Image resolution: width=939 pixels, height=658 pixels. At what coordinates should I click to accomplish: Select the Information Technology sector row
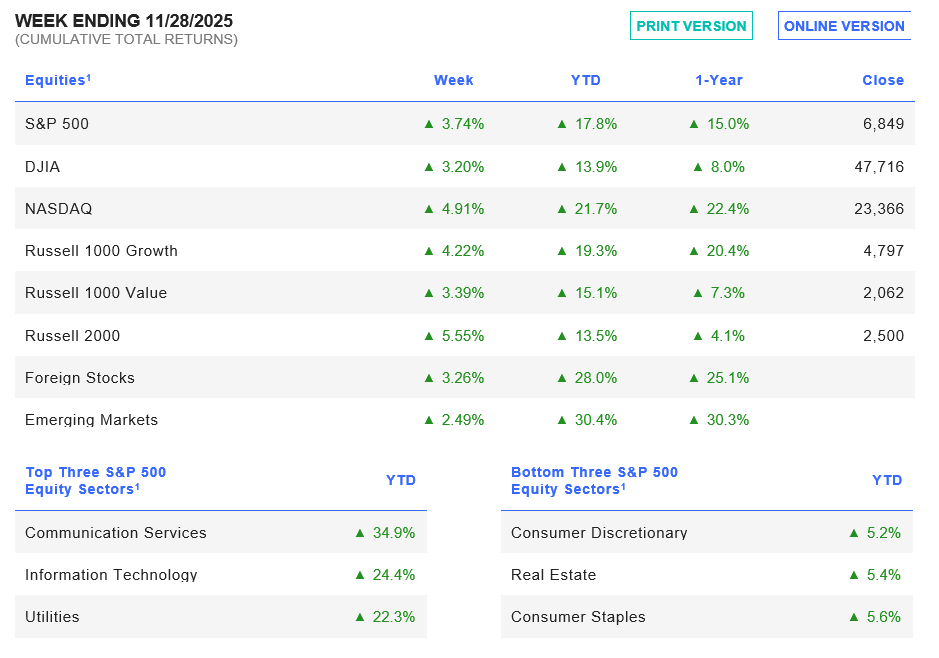coord(221,574)
